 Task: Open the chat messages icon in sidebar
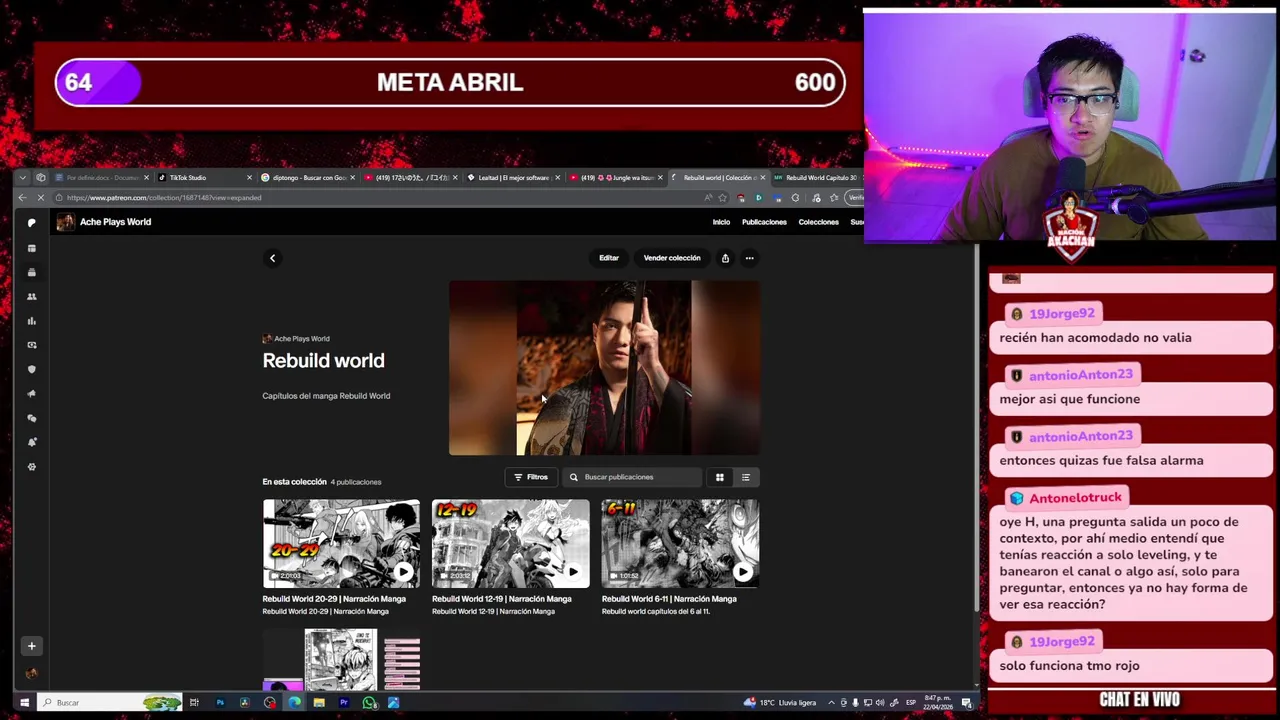click(32, 418)
